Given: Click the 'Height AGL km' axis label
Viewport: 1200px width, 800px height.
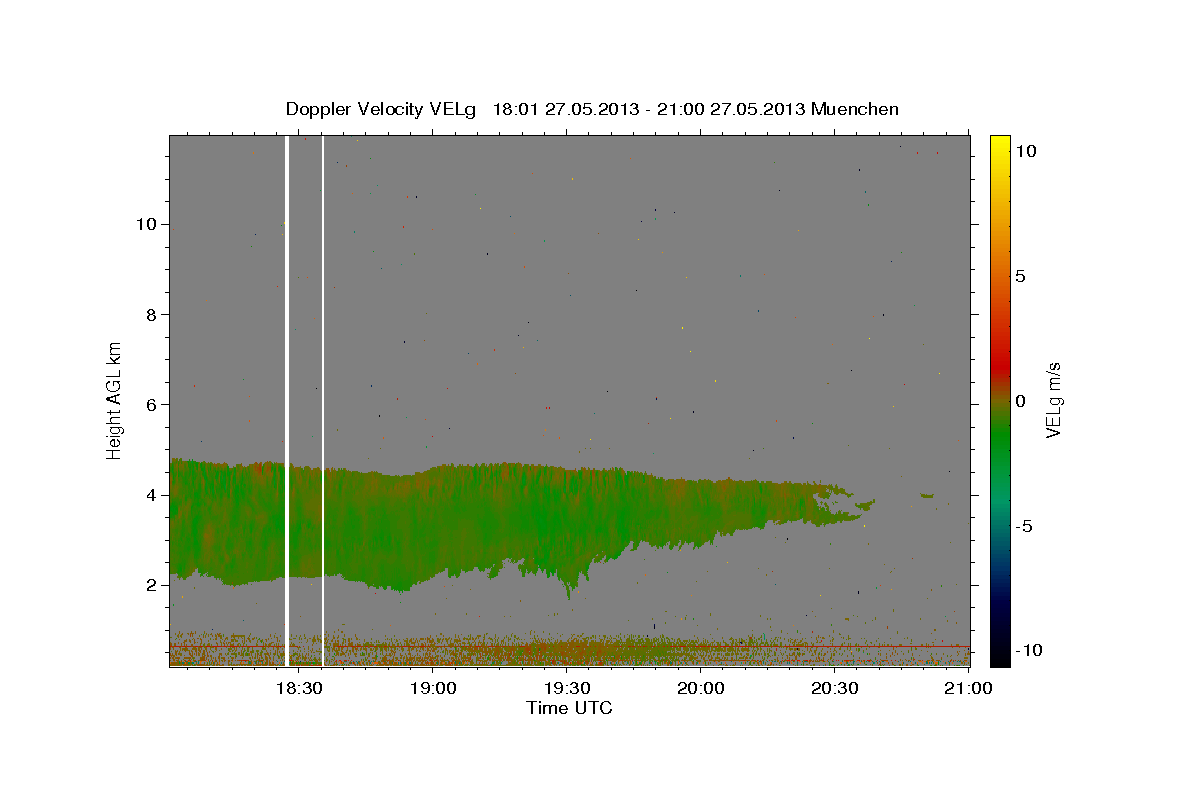Looking at the screenshot, I should coord(115,400).
